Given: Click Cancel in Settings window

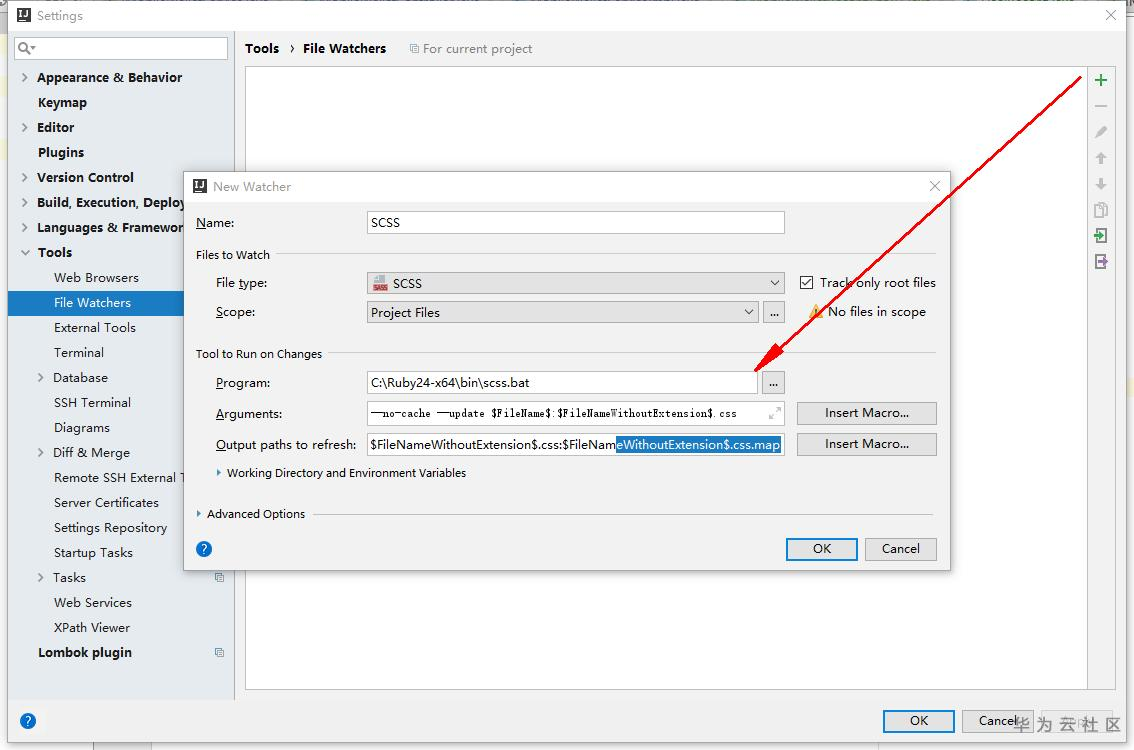Looking at the screenshot, I should pos(997,720).
